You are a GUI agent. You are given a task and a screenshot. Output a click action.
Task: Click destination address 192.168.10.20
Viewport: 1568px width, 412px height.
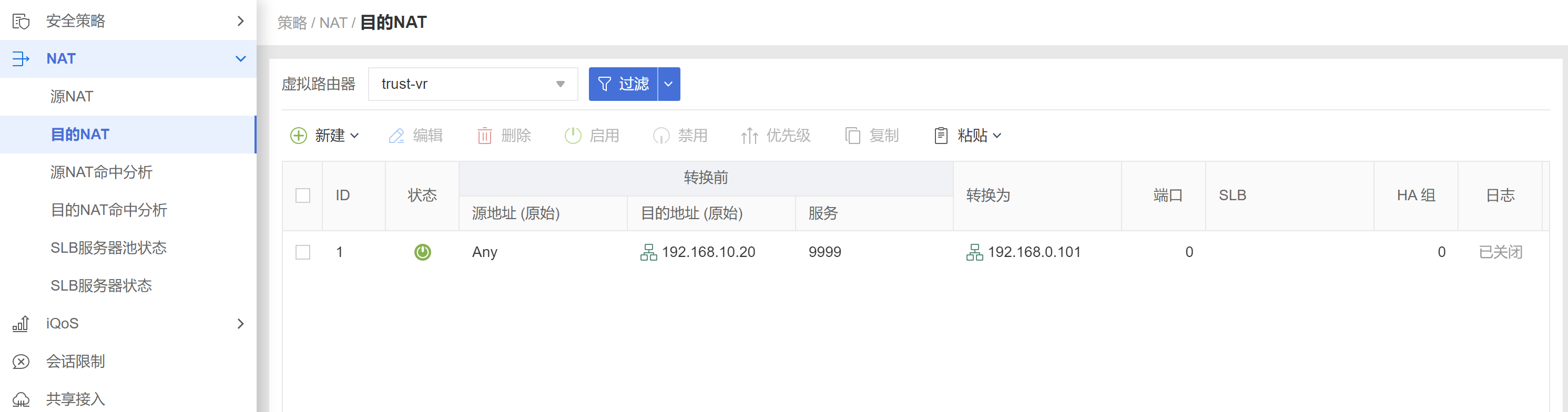(x=708, y=252)
